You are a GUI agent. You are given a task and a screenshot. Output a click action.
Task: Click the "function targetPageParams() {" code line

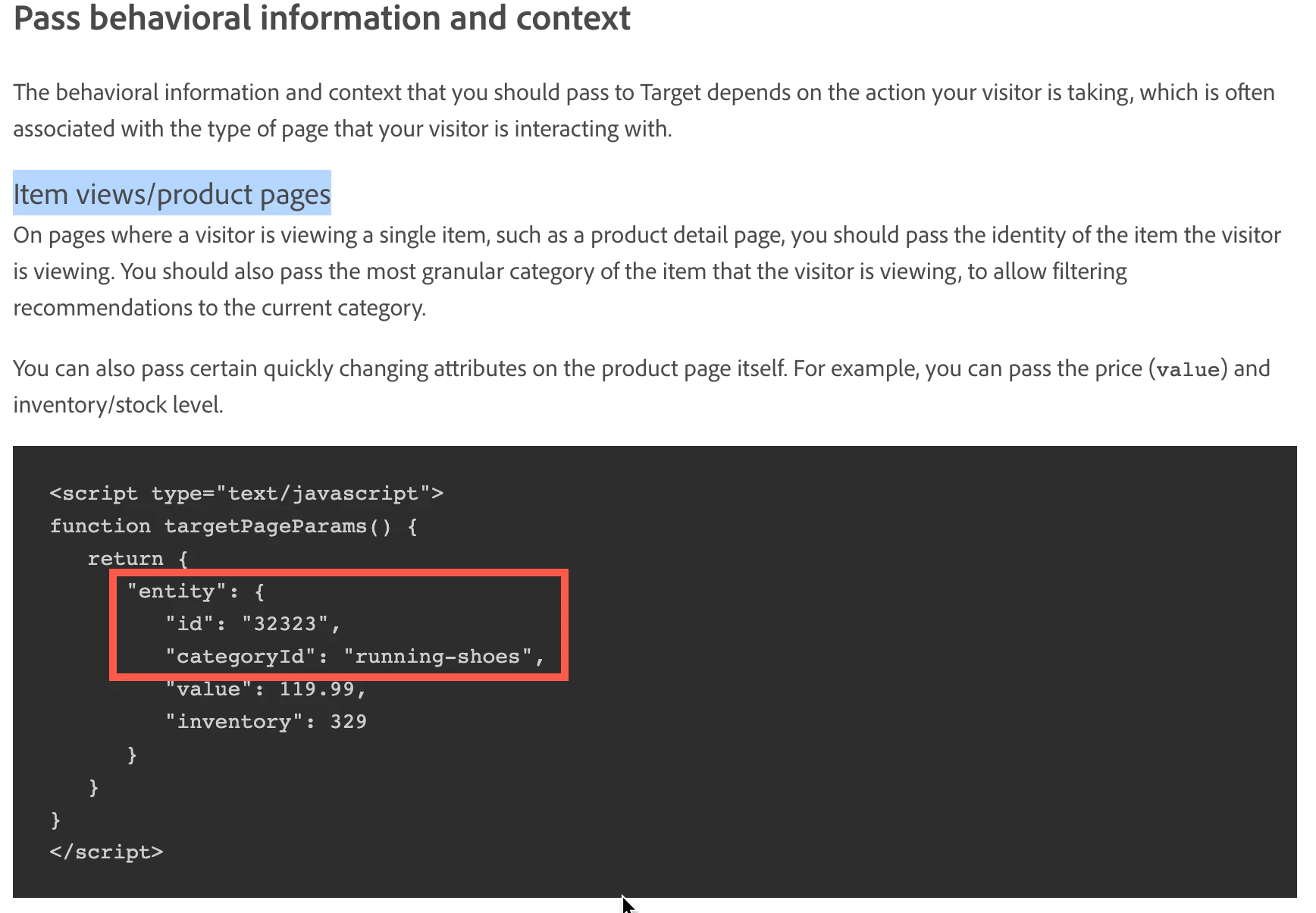[233, 526]
